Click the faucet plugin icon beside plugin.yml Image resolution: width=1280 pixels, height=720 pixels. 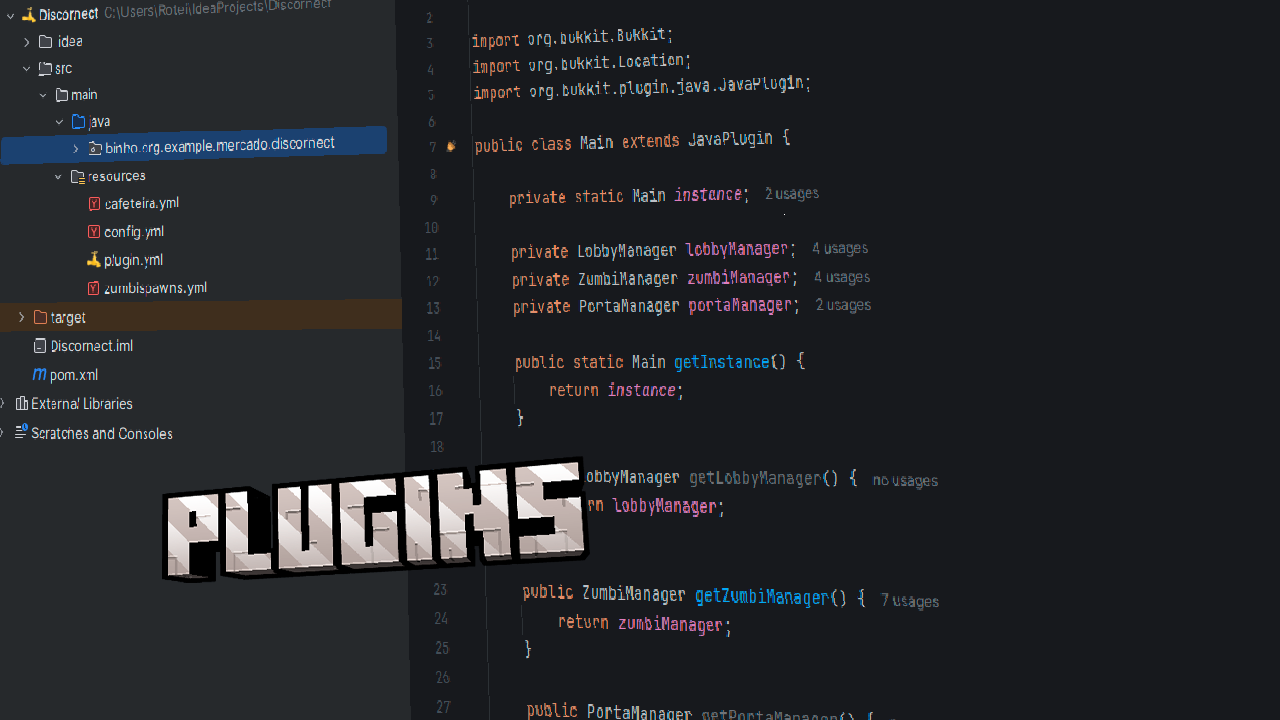tap(93, 259)
